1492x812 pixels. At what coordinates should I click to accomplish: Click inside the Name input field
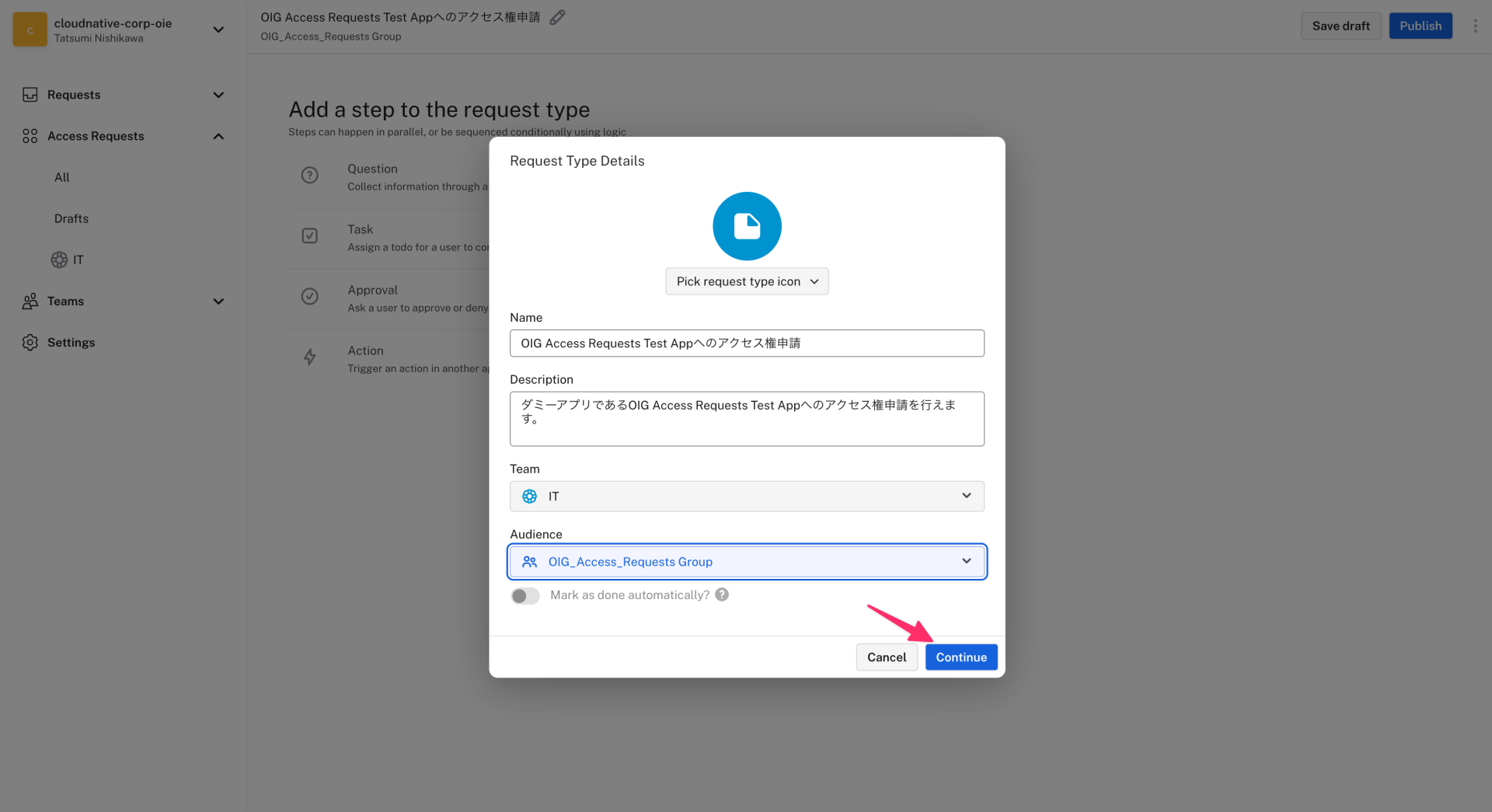[746, 343]
